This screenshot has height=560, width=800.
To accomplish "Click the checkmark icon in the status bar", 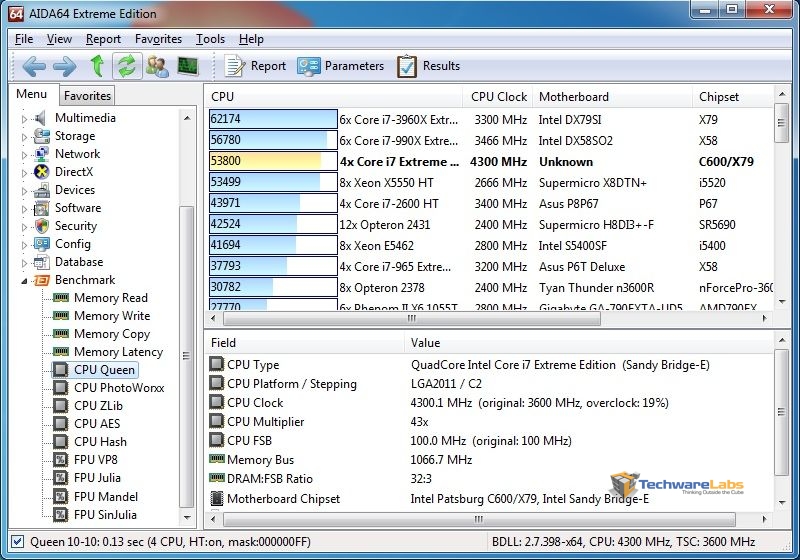I will click(15, 541).
